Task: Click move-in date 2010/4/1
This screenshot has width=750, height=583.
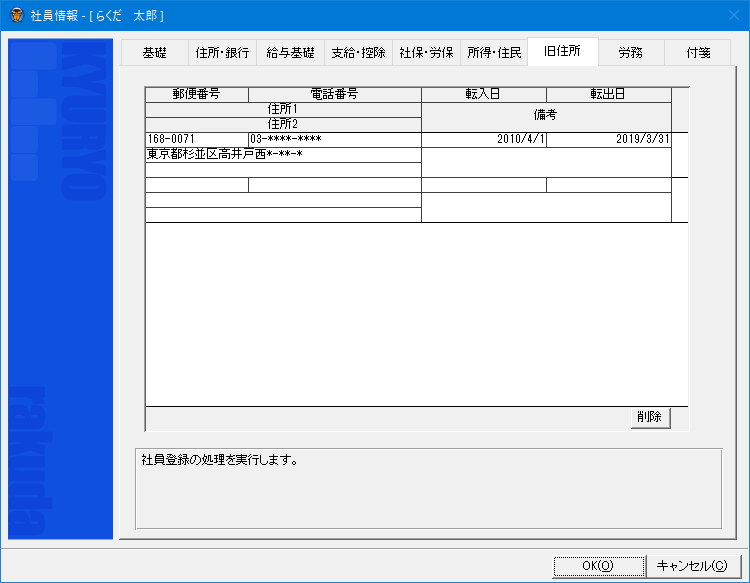Action: [x=484, y=140]
